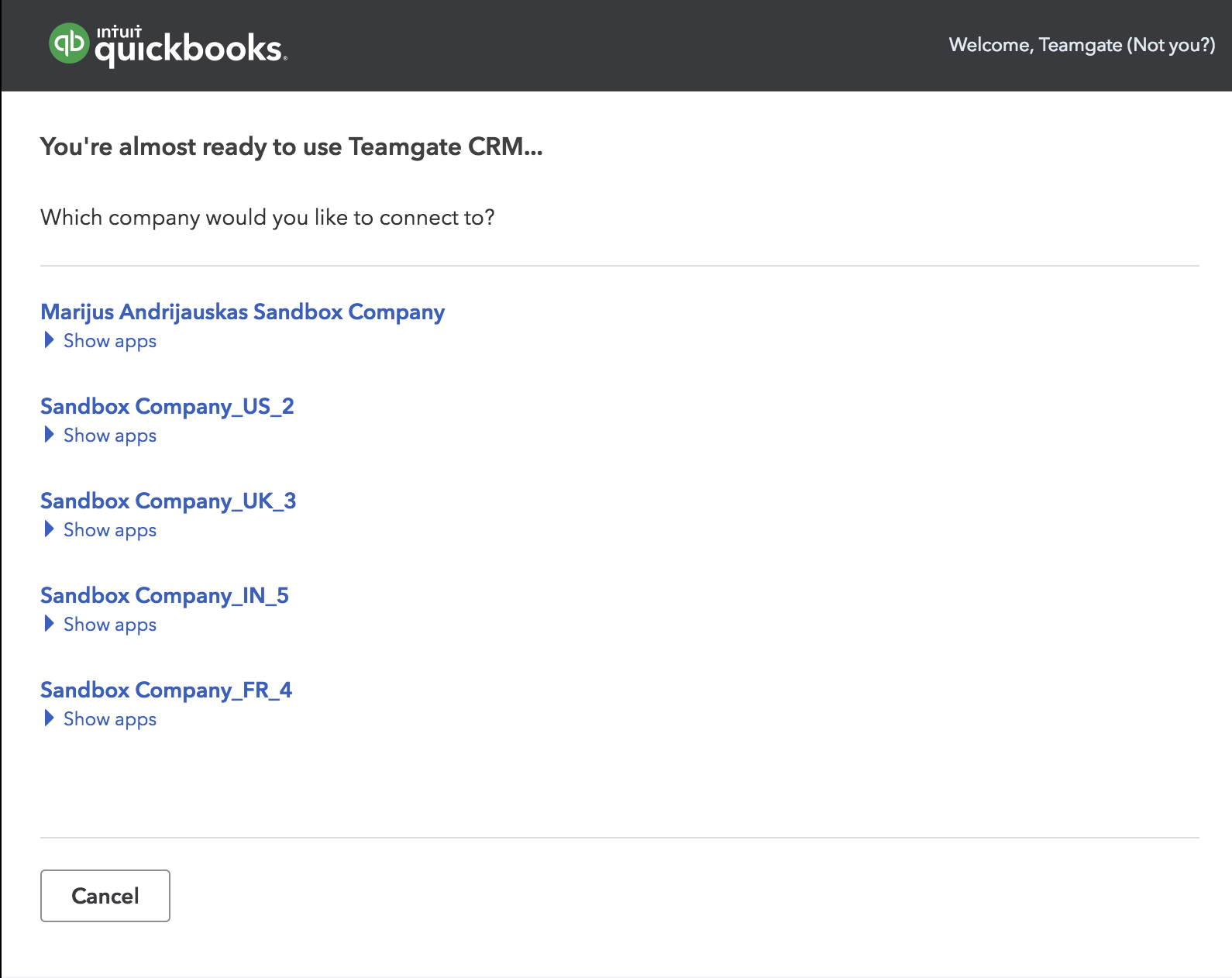Click the Not you? link in header
Screen dimensions: 1232x978
coord(1171,45)
